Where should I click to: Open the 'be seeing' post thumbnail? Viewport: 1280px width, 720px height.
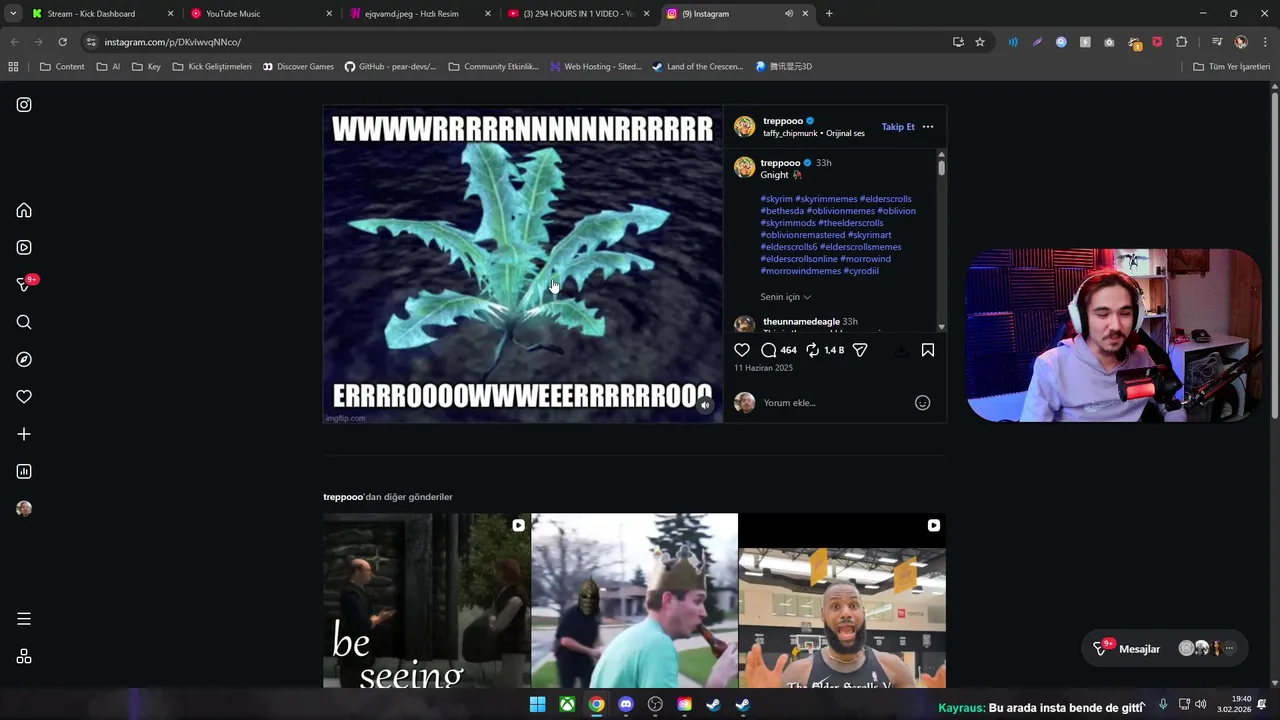tap(427, 601)
